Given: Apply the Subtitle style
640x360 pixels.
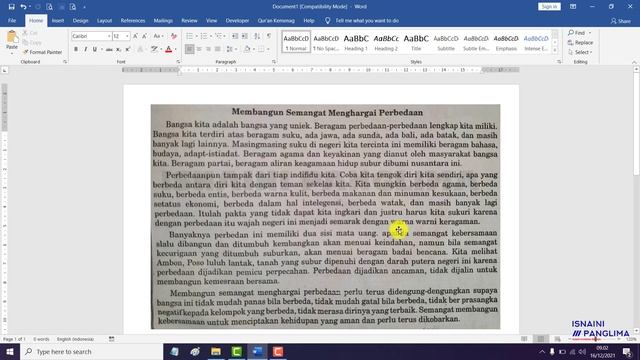Looking at the screenshot, I should (x=446, y=42).
